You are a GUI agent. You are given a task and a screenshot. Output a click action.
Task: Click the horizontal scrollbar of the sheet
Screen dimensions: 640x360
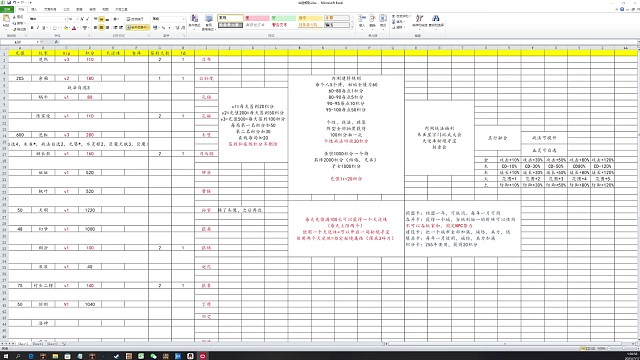coord(504,344)
